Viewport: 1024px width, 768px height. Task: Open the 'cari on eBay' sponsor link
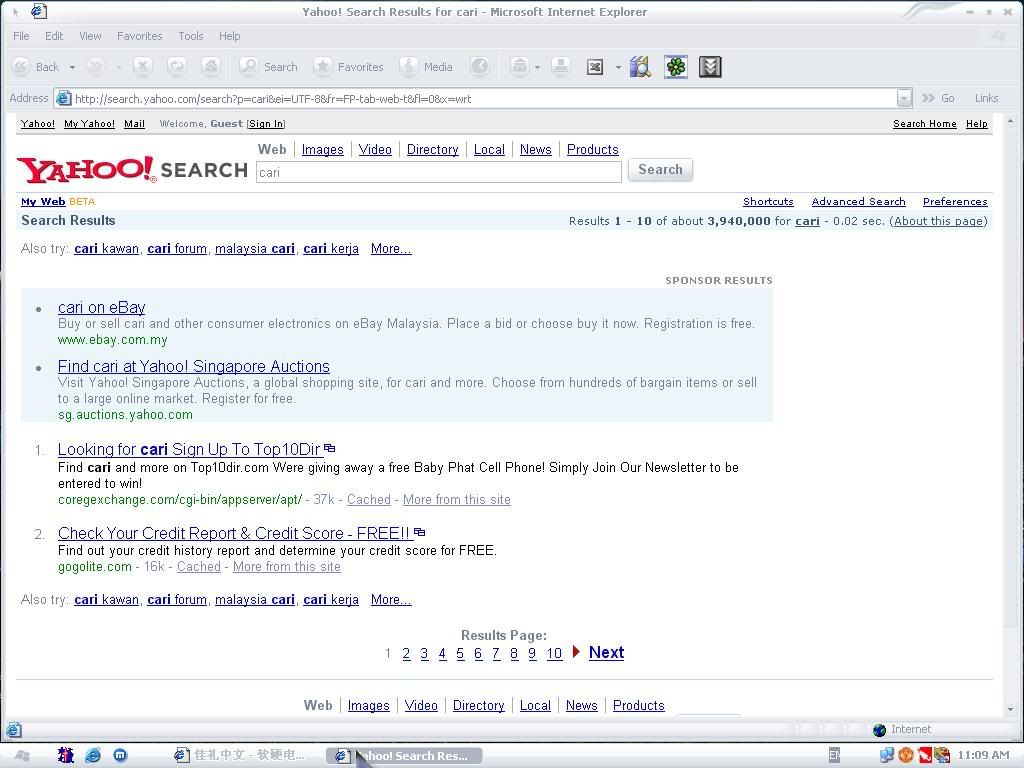click(101, 307)
